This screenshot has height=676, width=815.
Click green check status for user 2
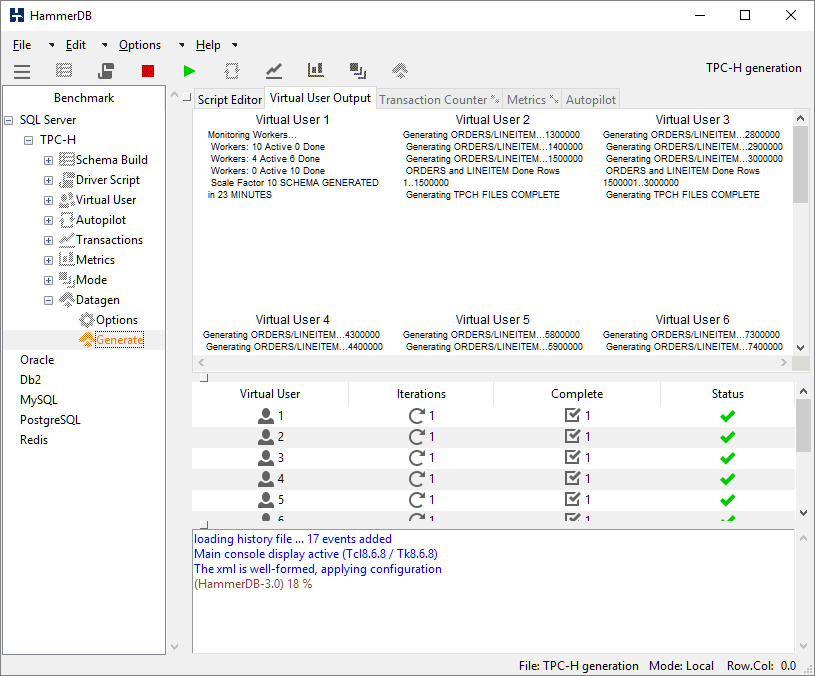[x=728, y=437]
